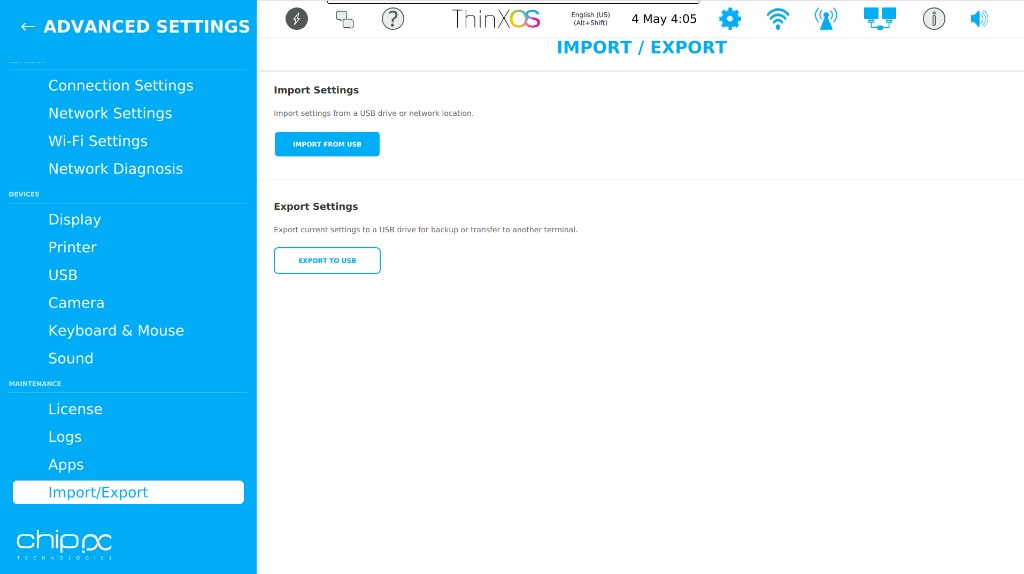Open Printer settings in the sidebar

(x=72, y=247)
